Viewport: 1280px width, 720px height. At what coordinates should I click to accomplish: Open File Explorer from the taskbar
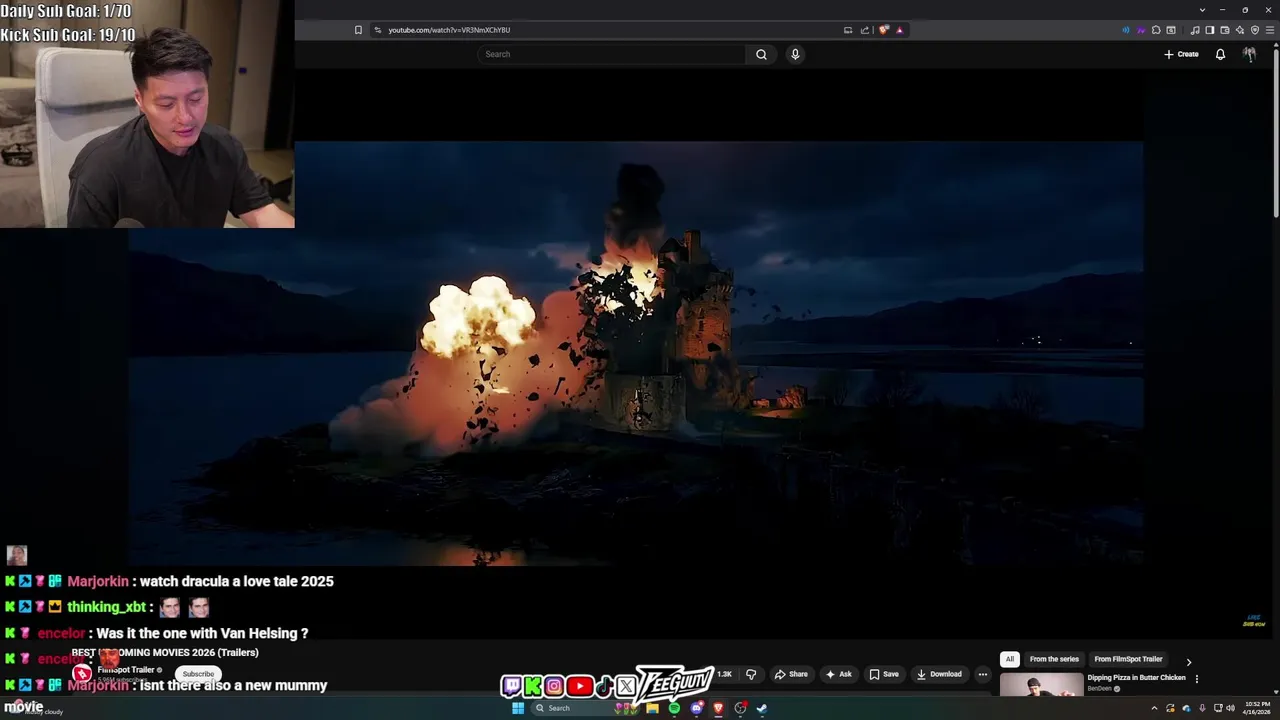[x=652, y=708]
